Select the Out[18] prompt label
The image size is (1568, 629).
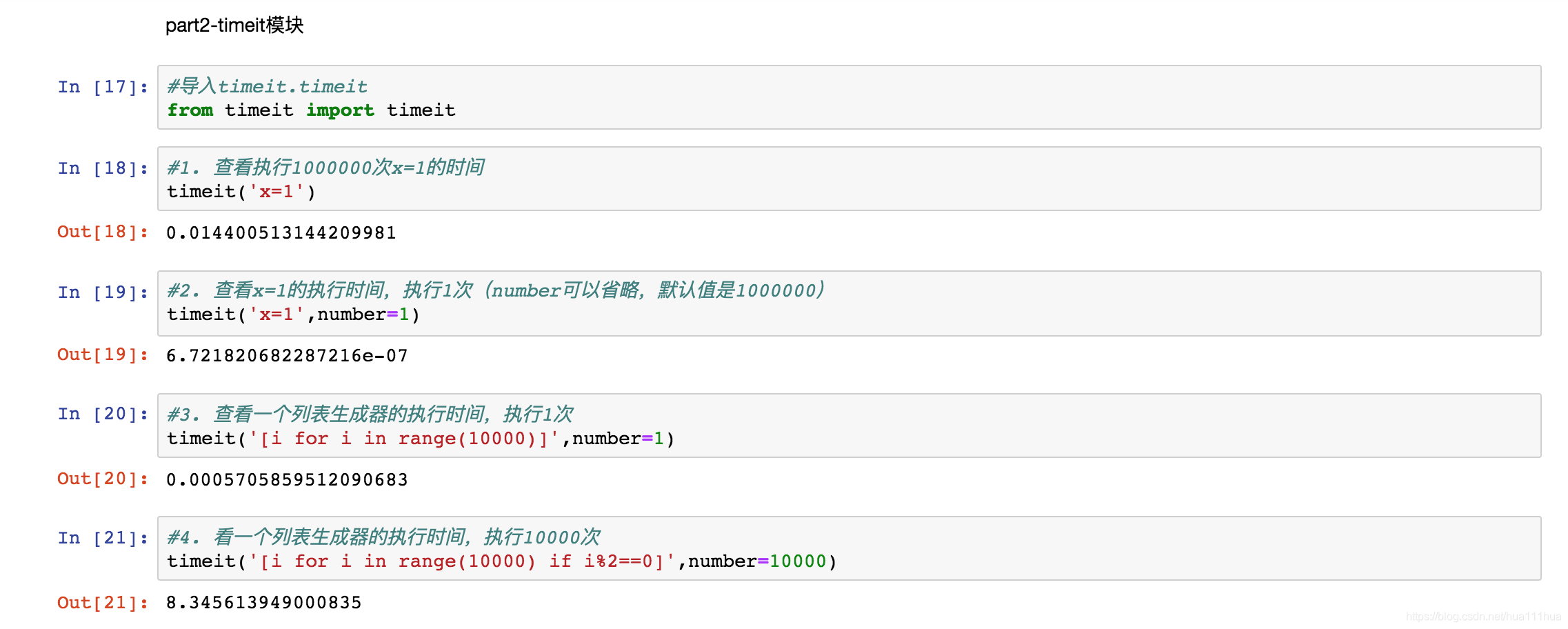(103, 232)
